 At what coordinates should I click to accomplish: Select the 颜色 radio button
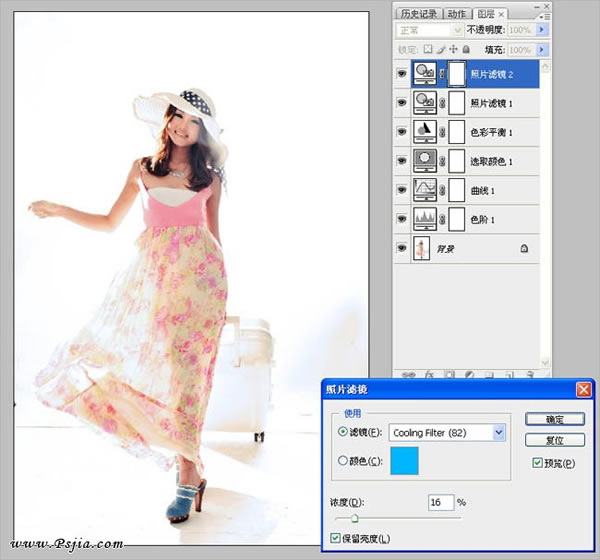coord(342,460)
